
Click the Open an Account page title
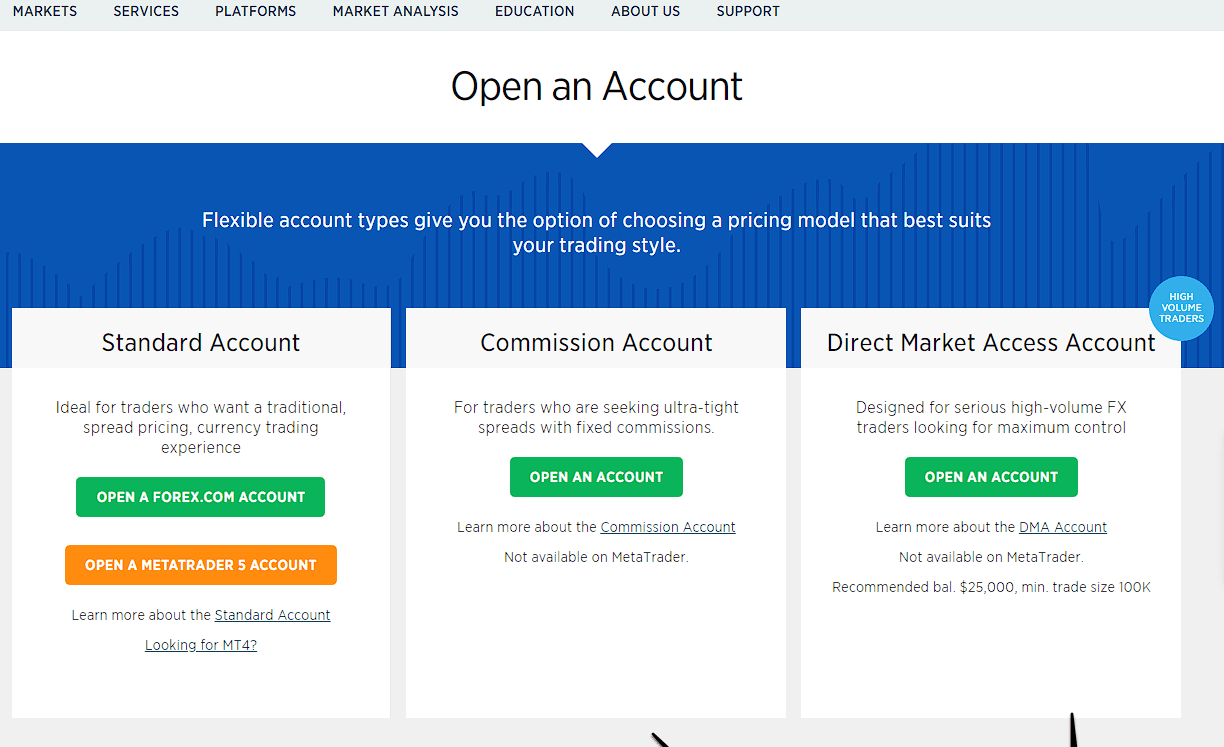click(597, 87)
